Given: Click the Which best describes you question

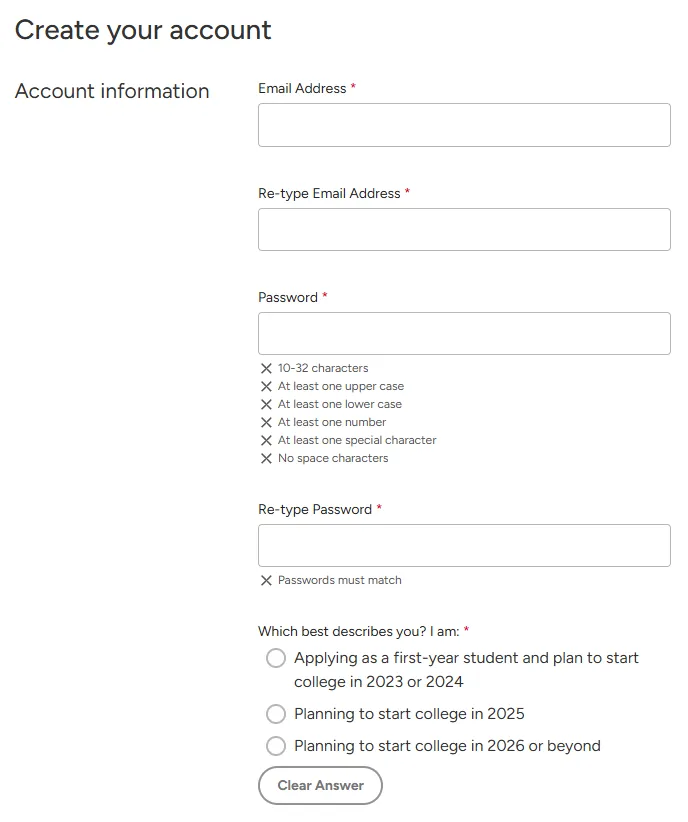Looking at the screenshot, I should (358, 631).
